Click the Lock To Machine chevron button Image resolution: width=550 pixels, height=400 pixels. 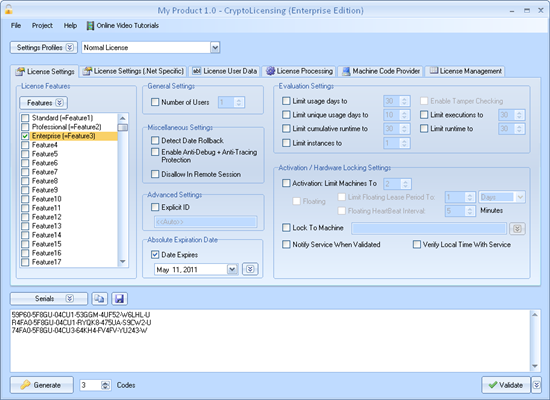tap(517, 229)
